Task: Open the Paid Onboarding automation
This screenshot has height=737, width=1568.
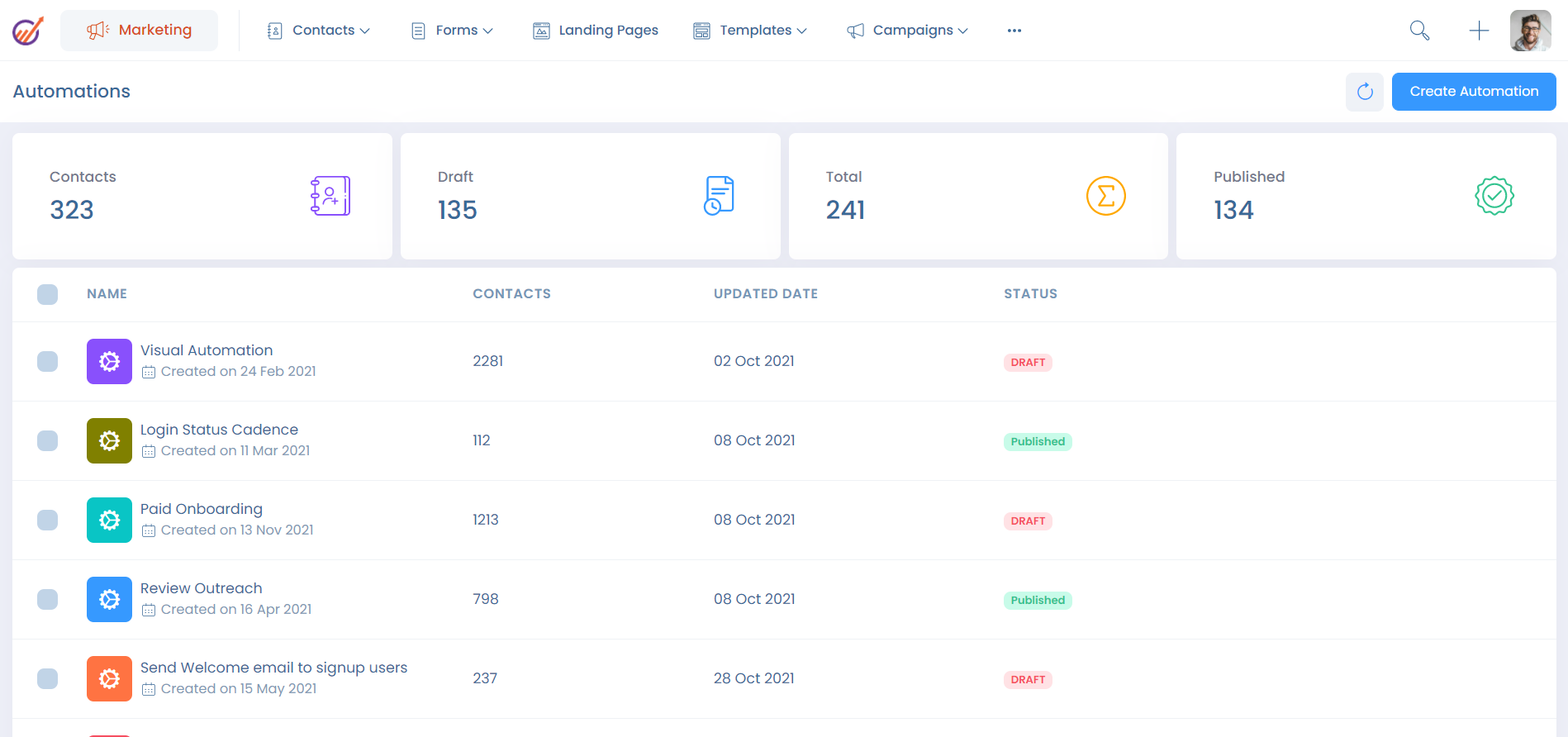Action: (x=202, y=509)
